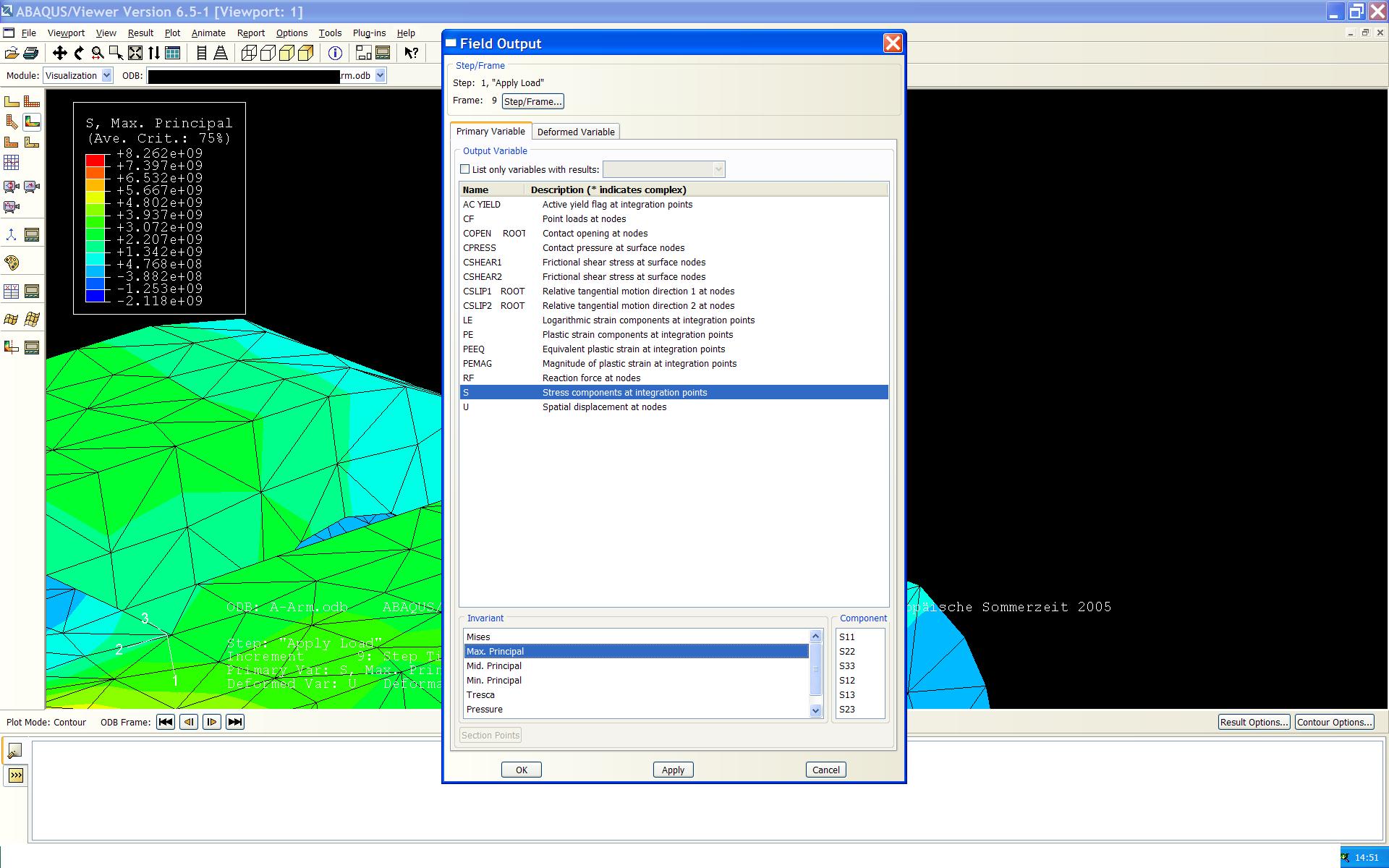Open the X-Y data grid plot icon
Image resolution: width=1389 pixels, height=868 pixels.
(x=12, y=163)
